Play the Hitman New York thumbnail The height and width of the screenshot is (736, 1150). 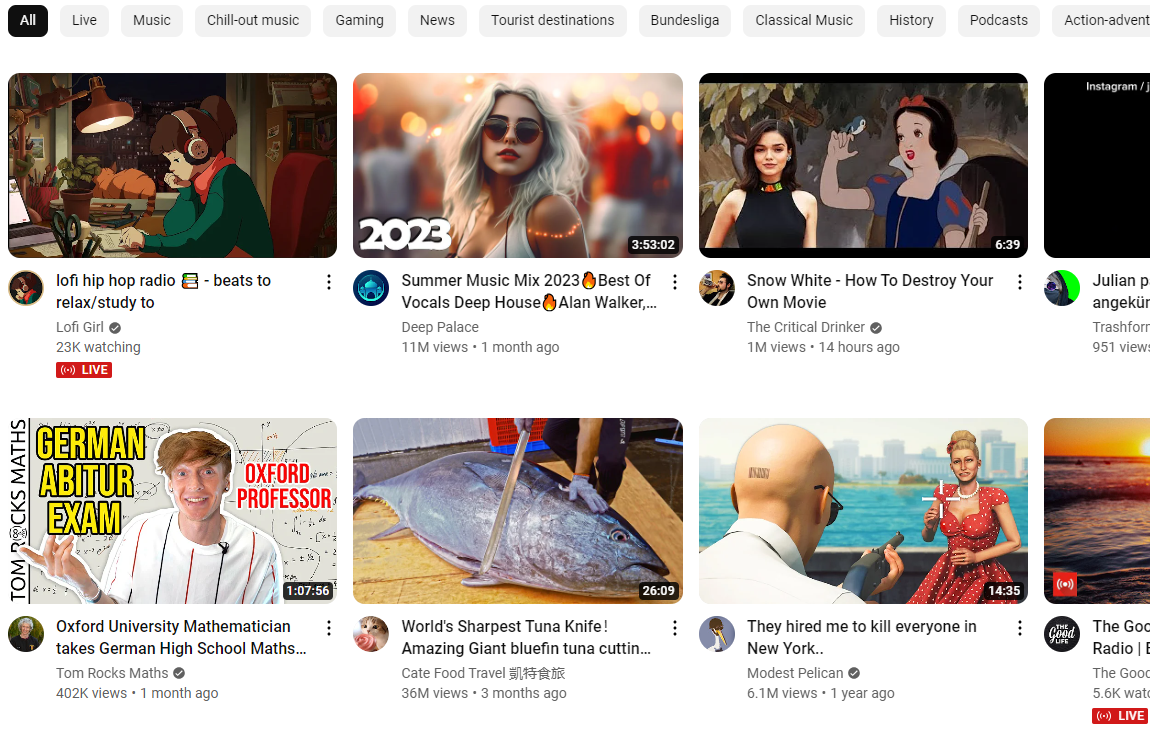[863, 511]
